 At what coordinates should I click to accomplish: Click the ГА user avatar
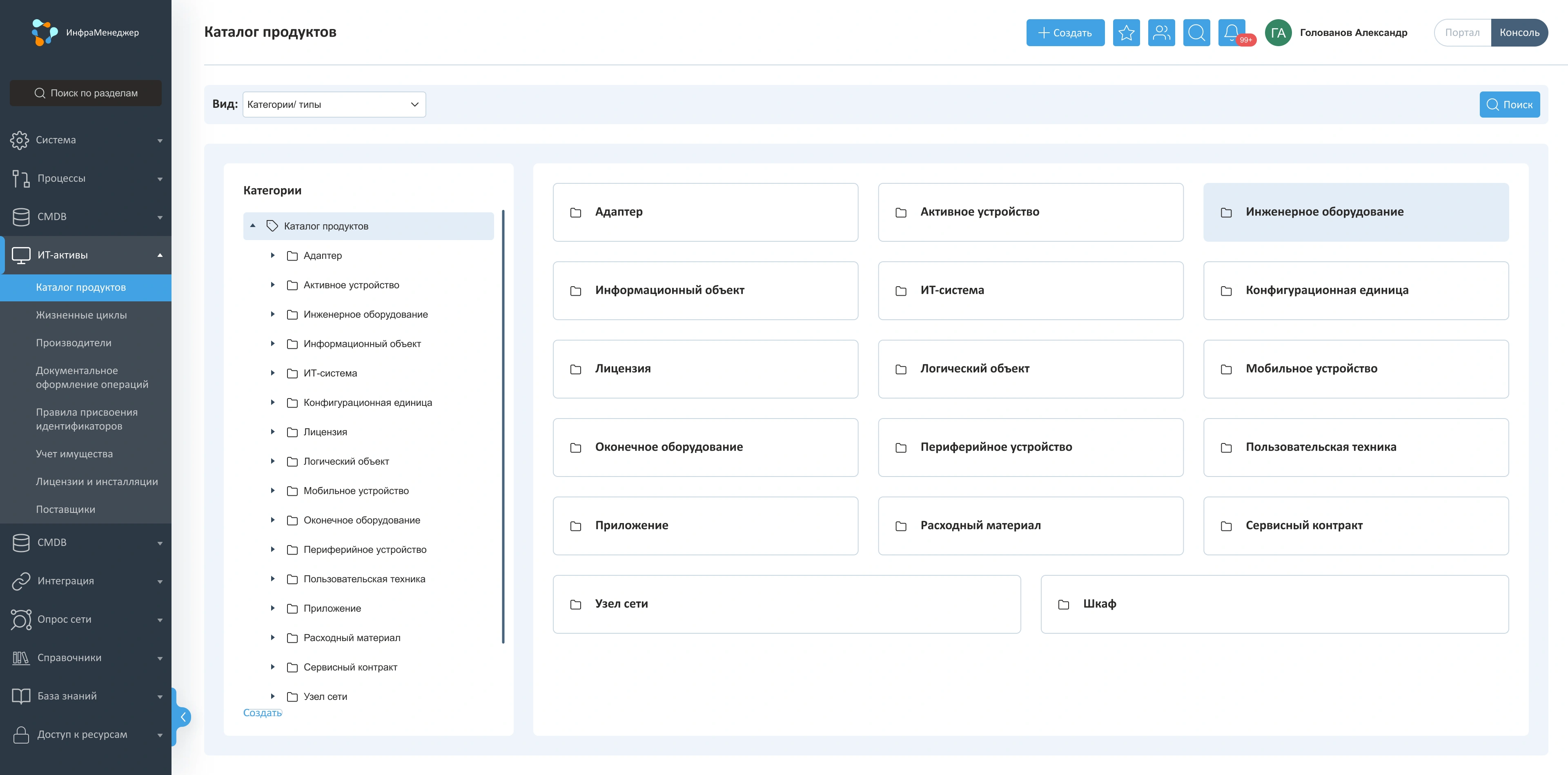point(1278,33)
